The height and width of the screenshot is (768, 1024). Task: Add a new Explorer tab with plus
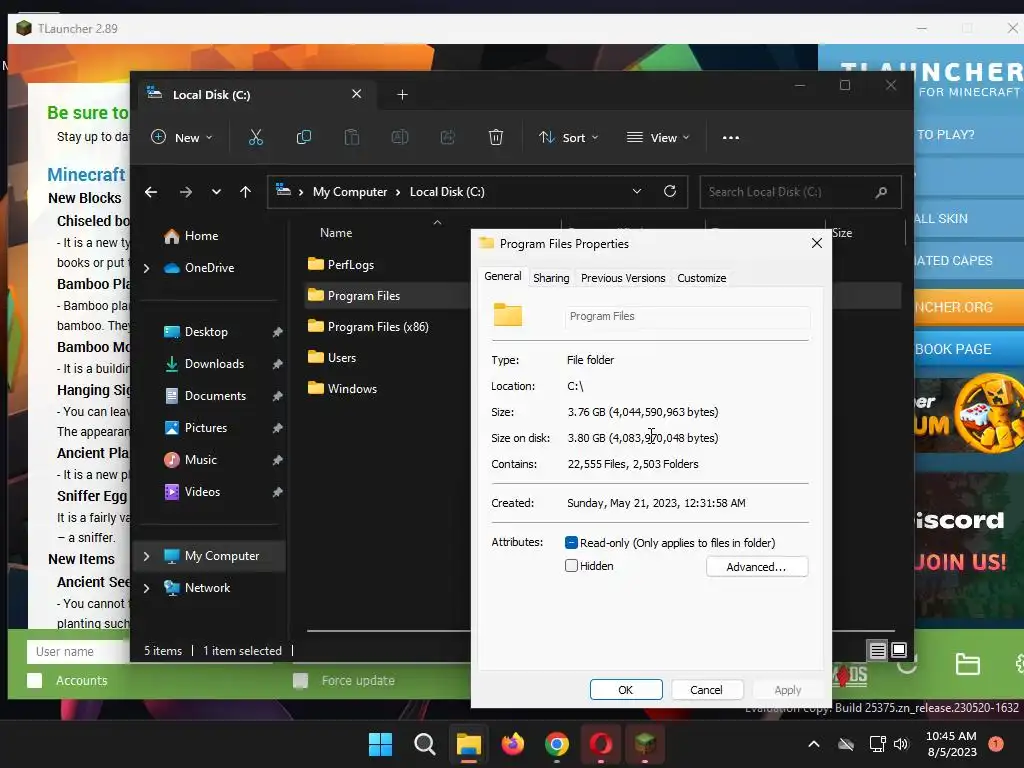(x=402, y=95)
